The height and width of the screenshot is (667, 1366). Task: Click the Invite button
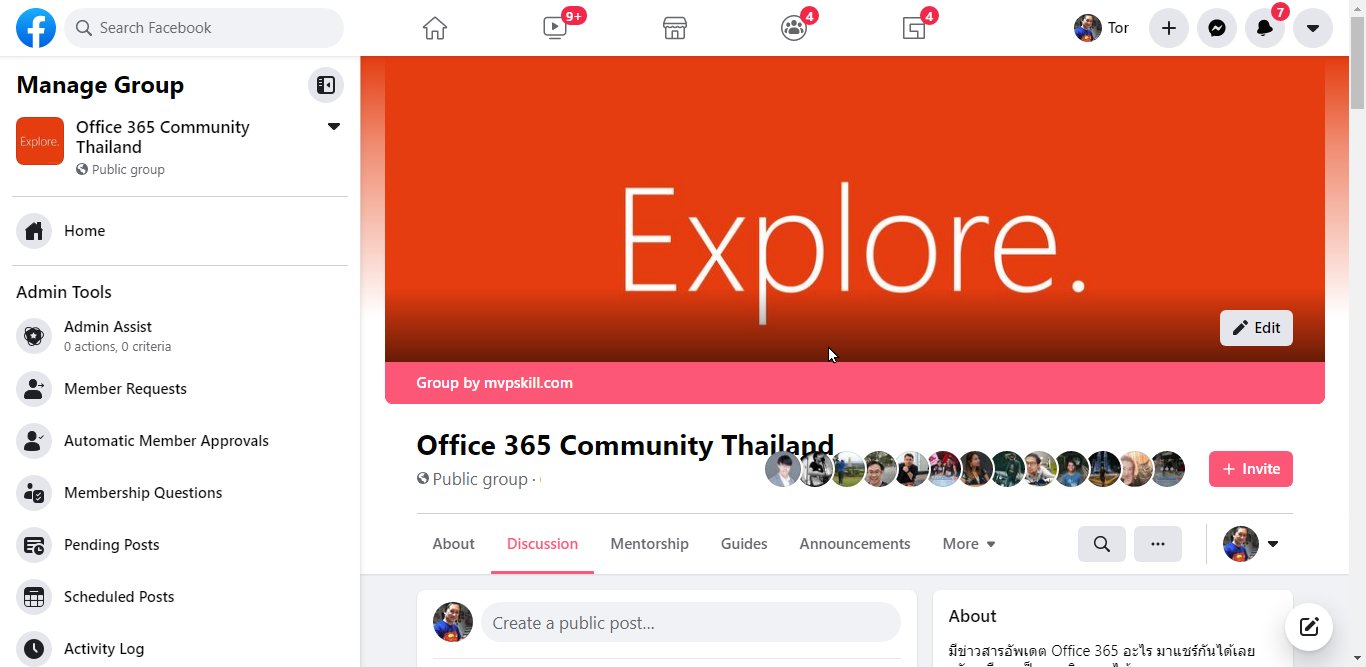click(x=1251, y=469)
